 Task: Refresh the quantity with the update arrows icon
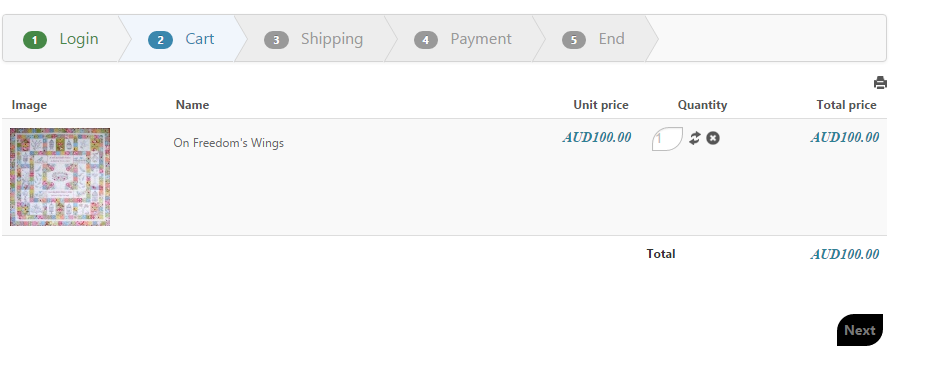(x=695, y=138)
